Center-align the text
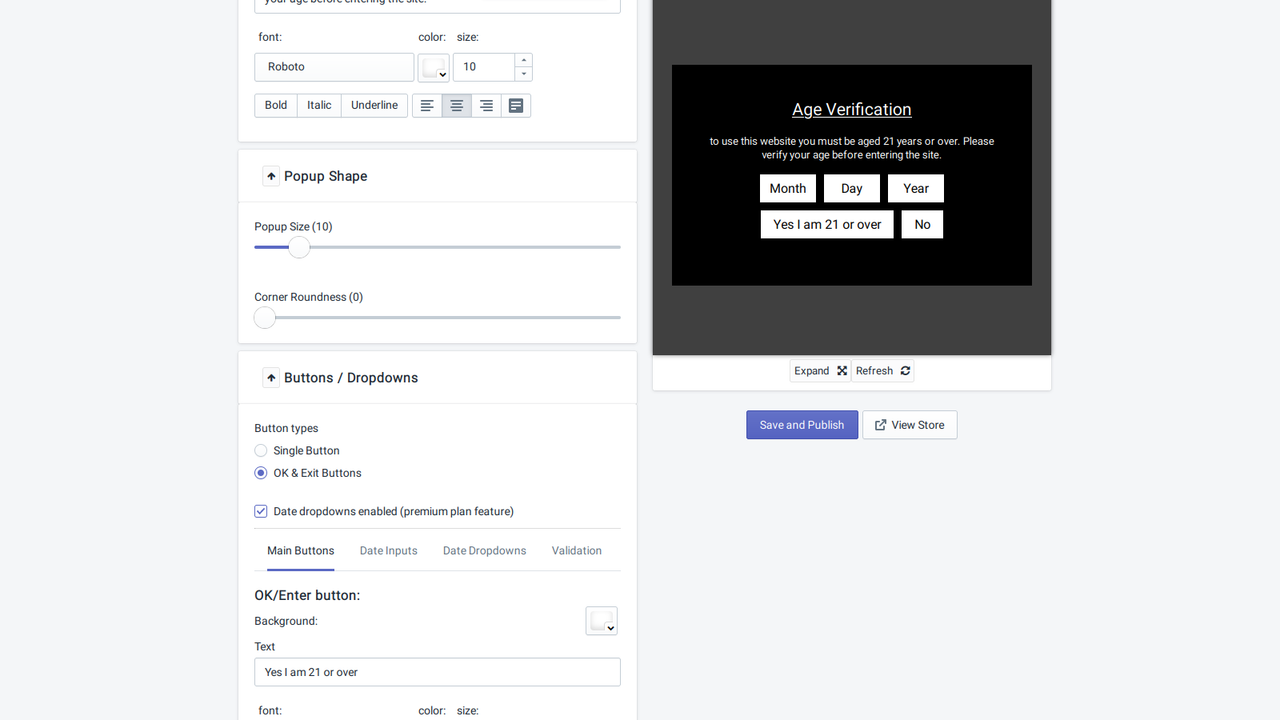 pyautogui.click(x=457, y=106)
